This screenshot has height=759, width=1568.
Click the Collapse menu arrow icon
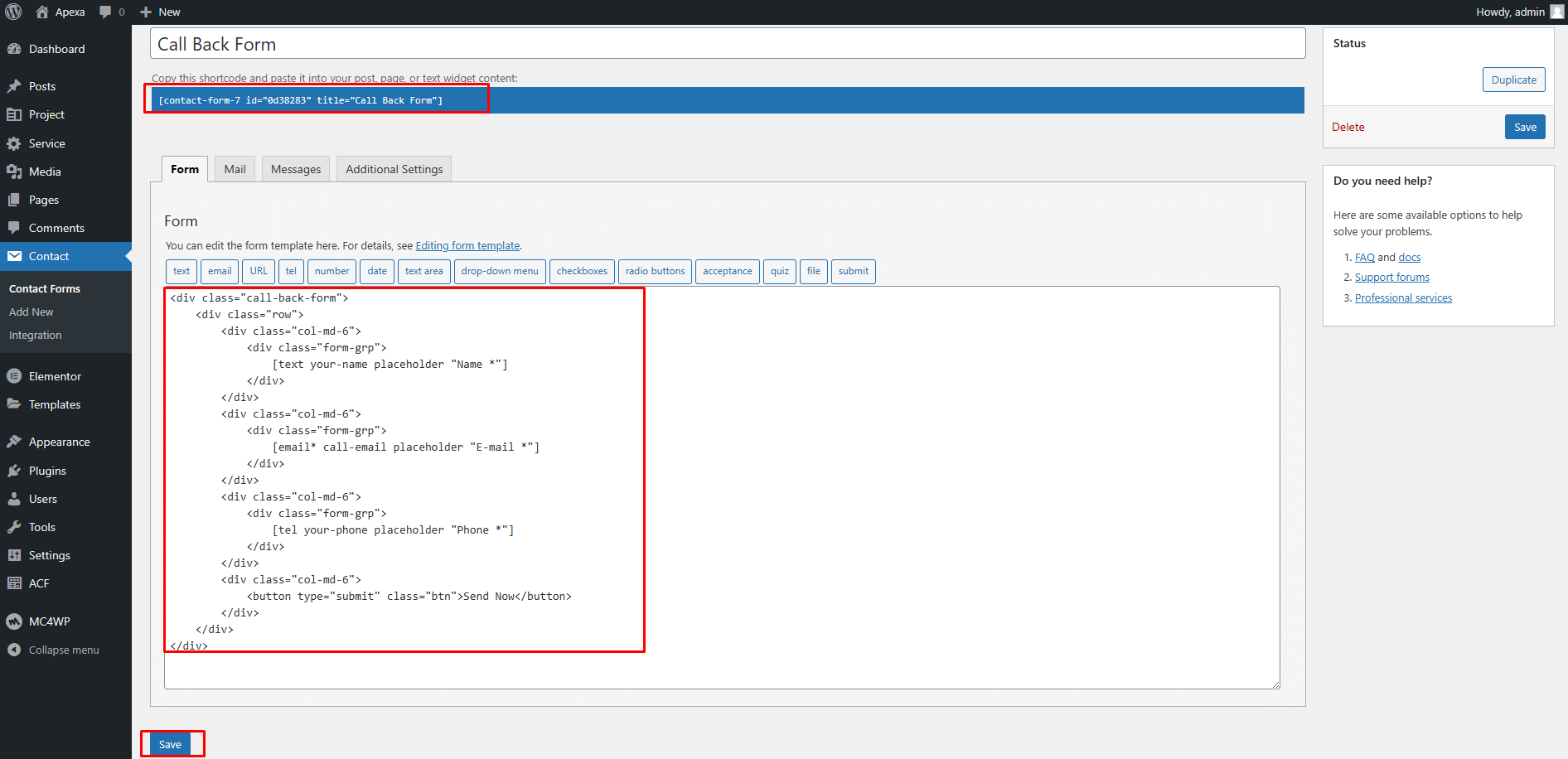[x=14, y=650]
